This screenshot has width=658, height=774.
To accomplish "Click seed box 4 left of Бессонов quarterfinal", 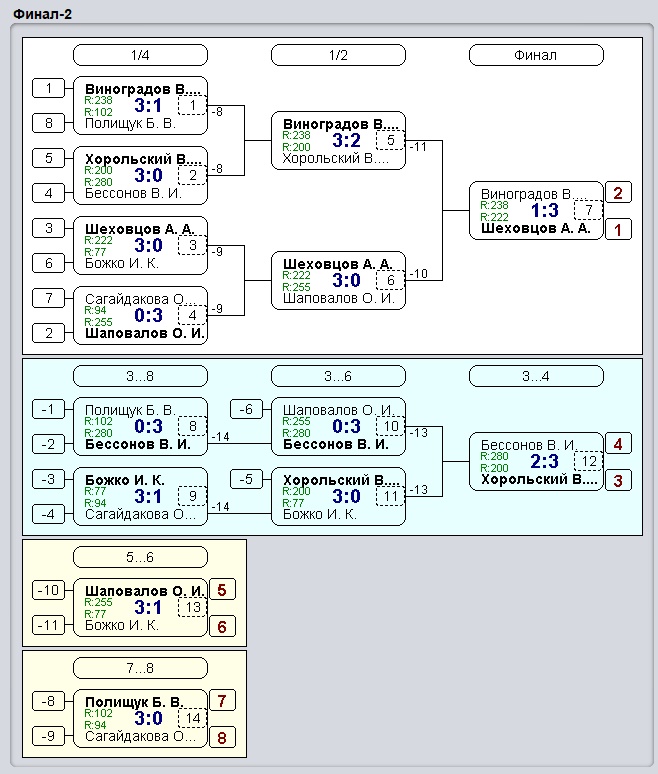I will pyautogui.click(x=48, y=193).
